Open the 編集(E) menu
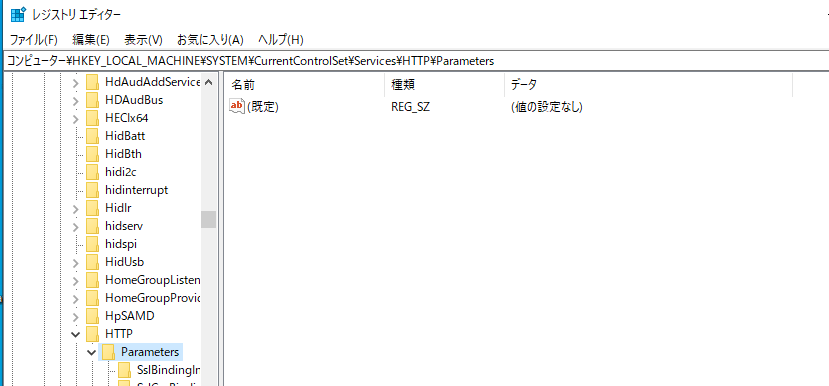The image size is (829, 386). pos(90,40)
